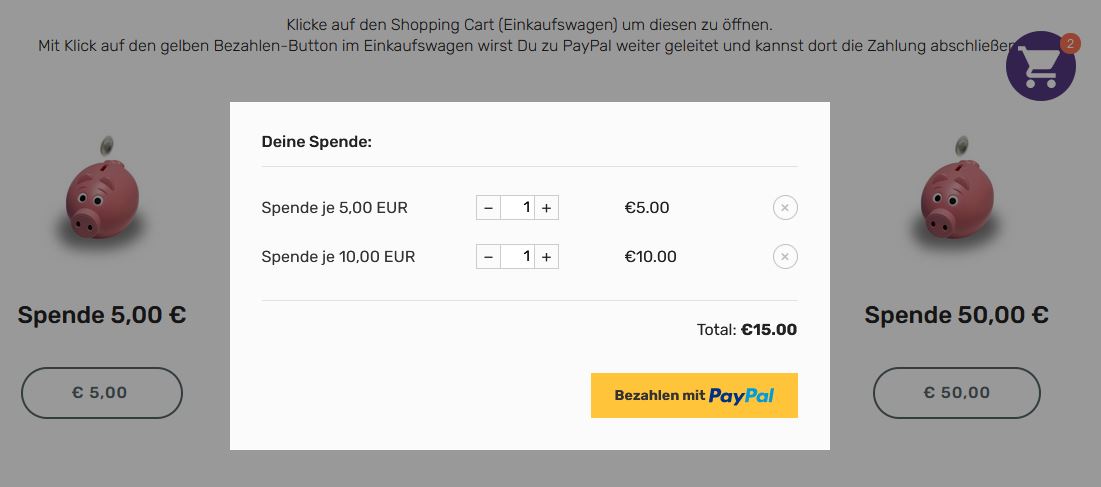Image resolution: width=1101 pixels, height=487 pixels.
Task: Click the quantity field for 5,00 EUR donation
Action: 517,208
